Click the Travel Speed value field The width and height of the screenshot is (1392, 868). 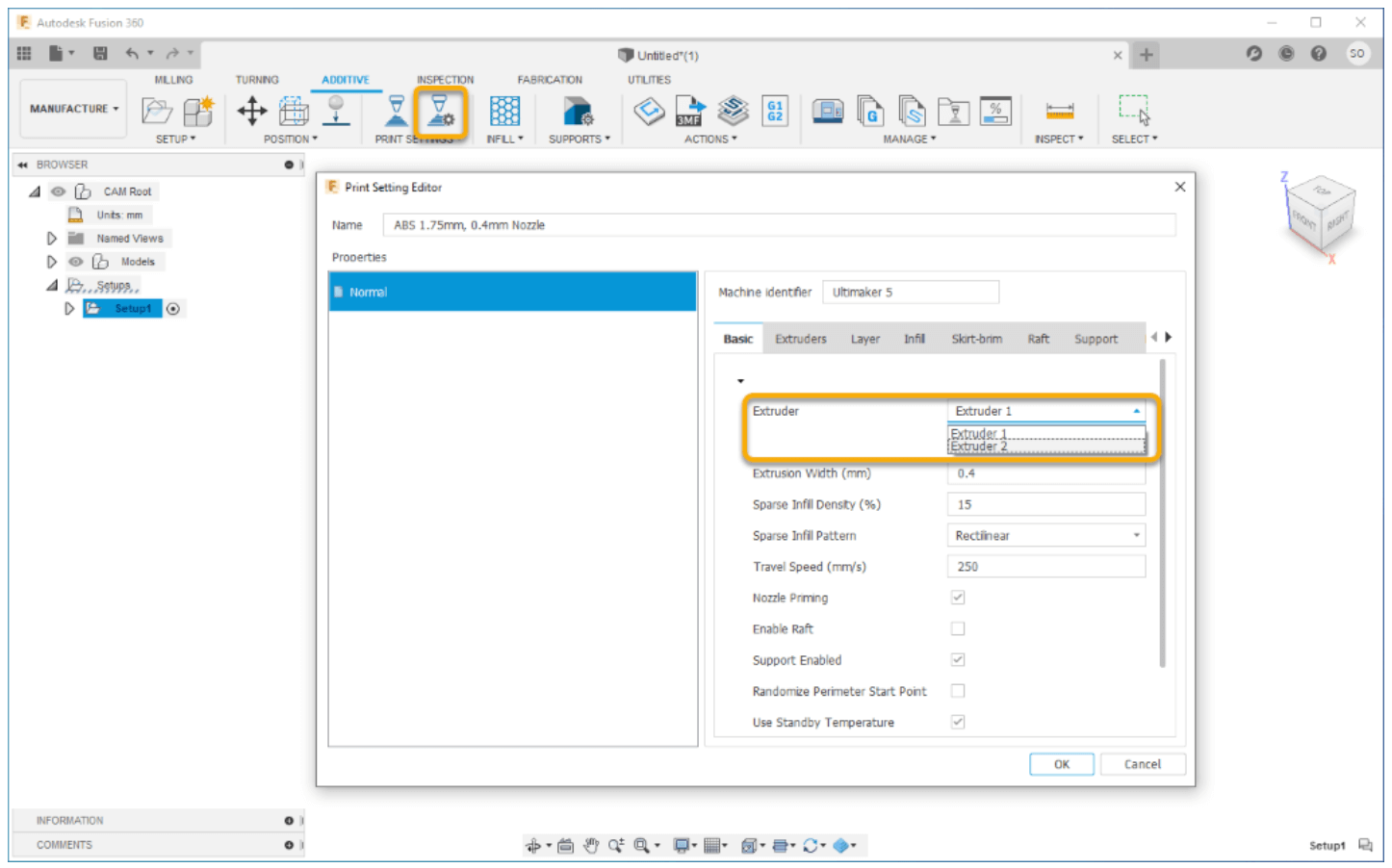click(x=1046, y=567)
